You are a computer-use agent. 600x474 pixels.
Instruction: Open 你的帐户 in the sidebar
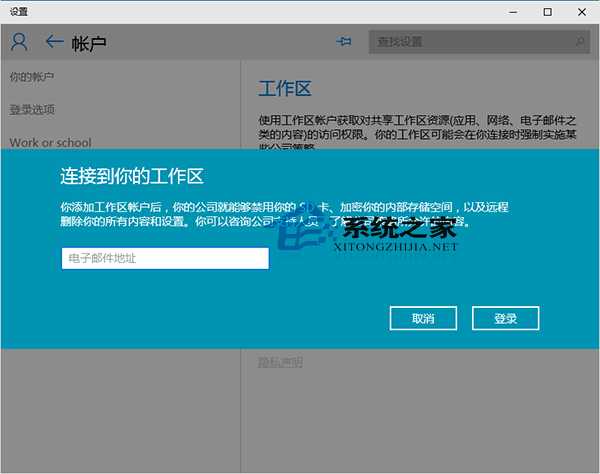31,77
